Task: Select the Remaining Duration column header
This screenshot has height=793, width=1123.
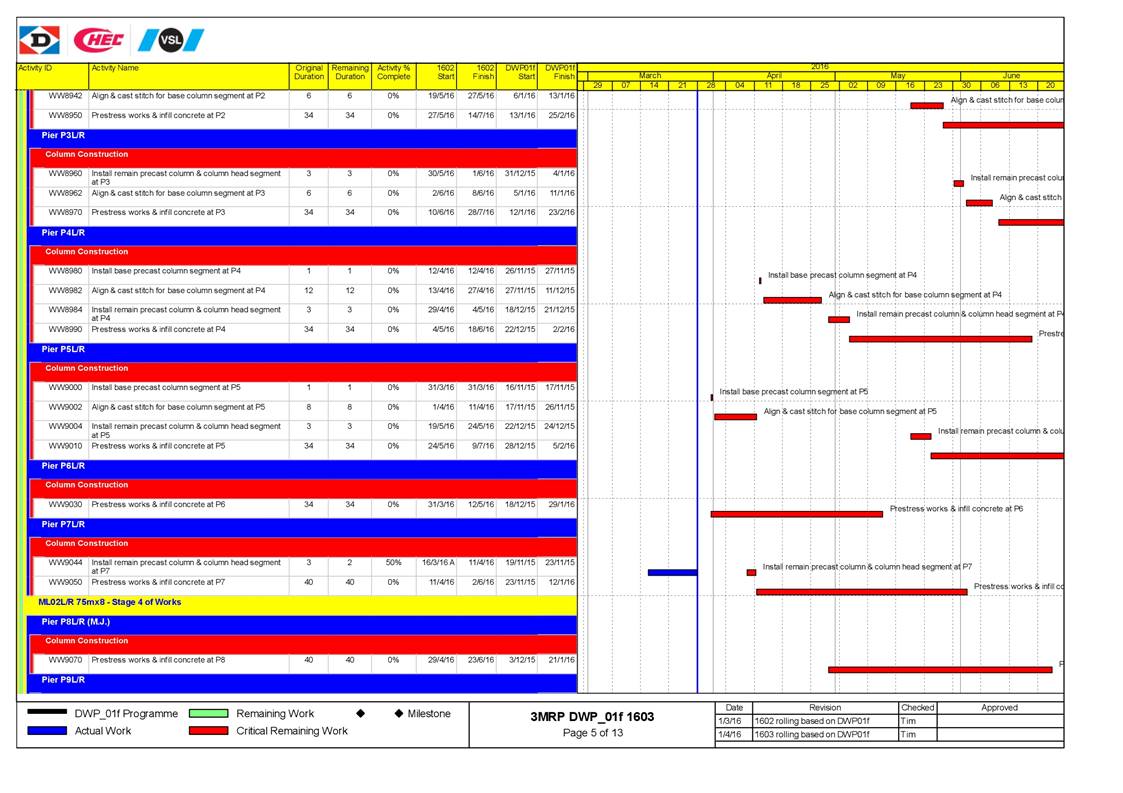Action: tap(350, 76)
